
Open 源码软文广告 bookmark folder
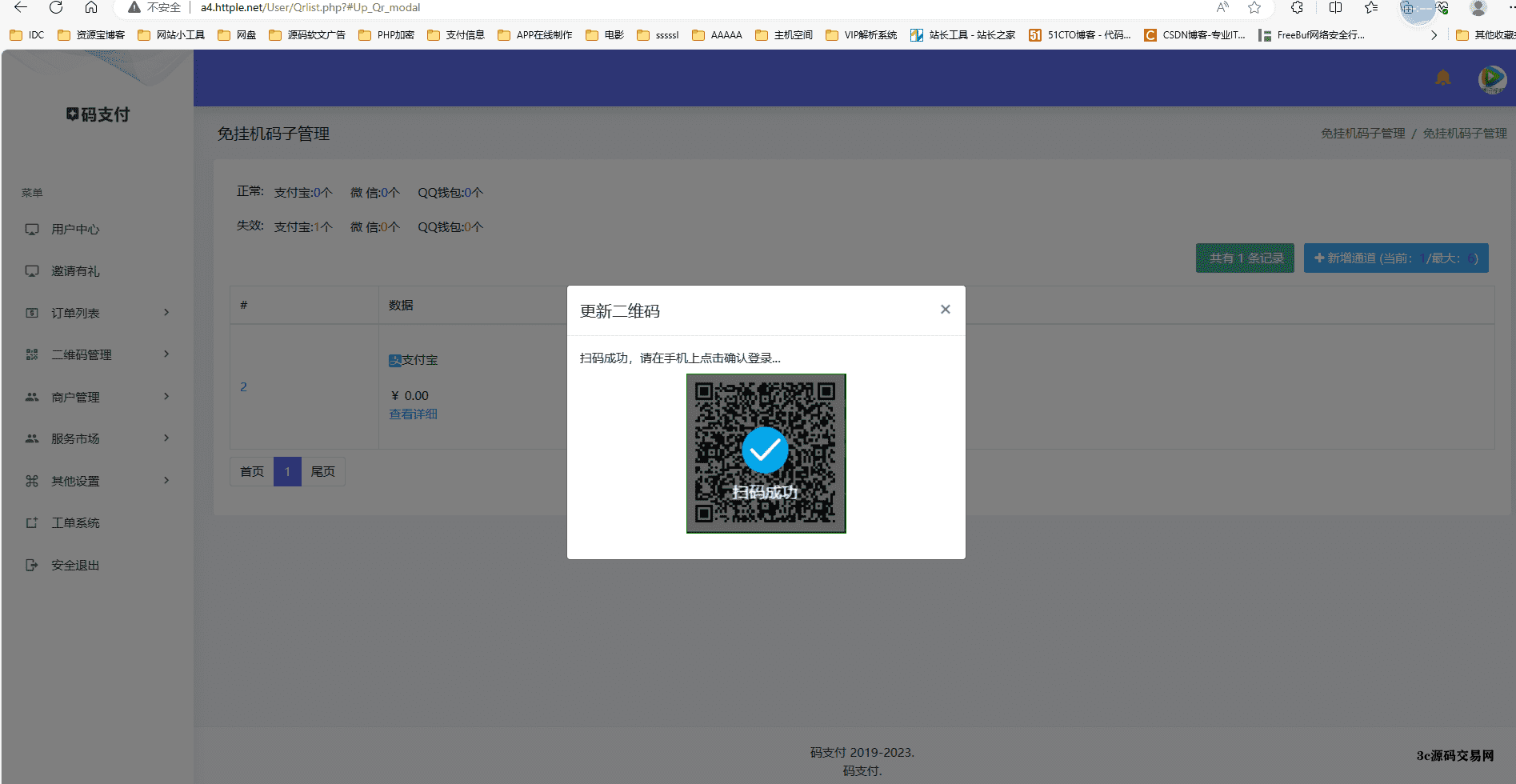pos(307,35)
